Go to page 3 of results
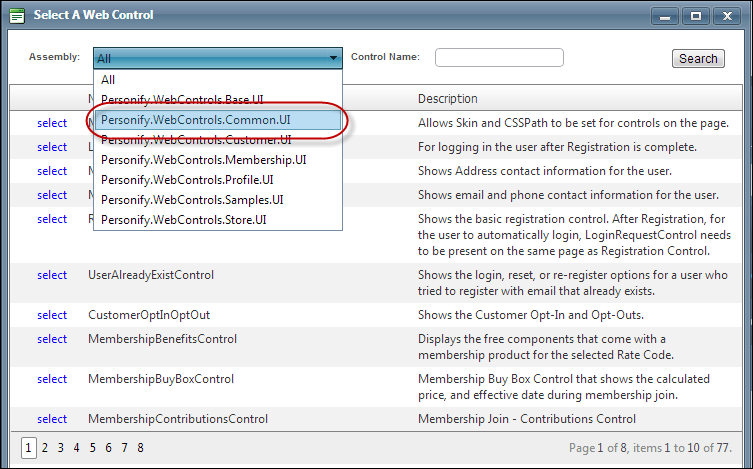The width and height of the screenshot is (753, 469). pyautogui.click(x=61, y=448)
